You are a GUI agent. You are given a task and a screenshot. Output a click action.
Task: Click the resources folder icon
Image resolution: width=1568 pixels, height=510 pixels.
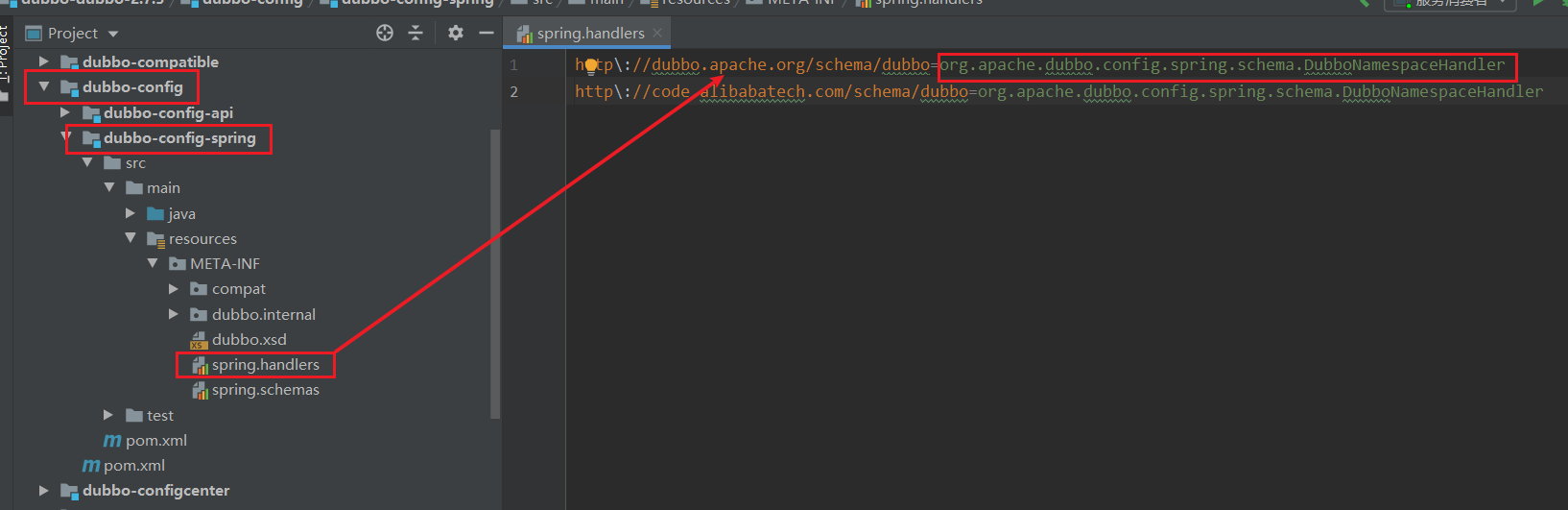coord(155,238)
